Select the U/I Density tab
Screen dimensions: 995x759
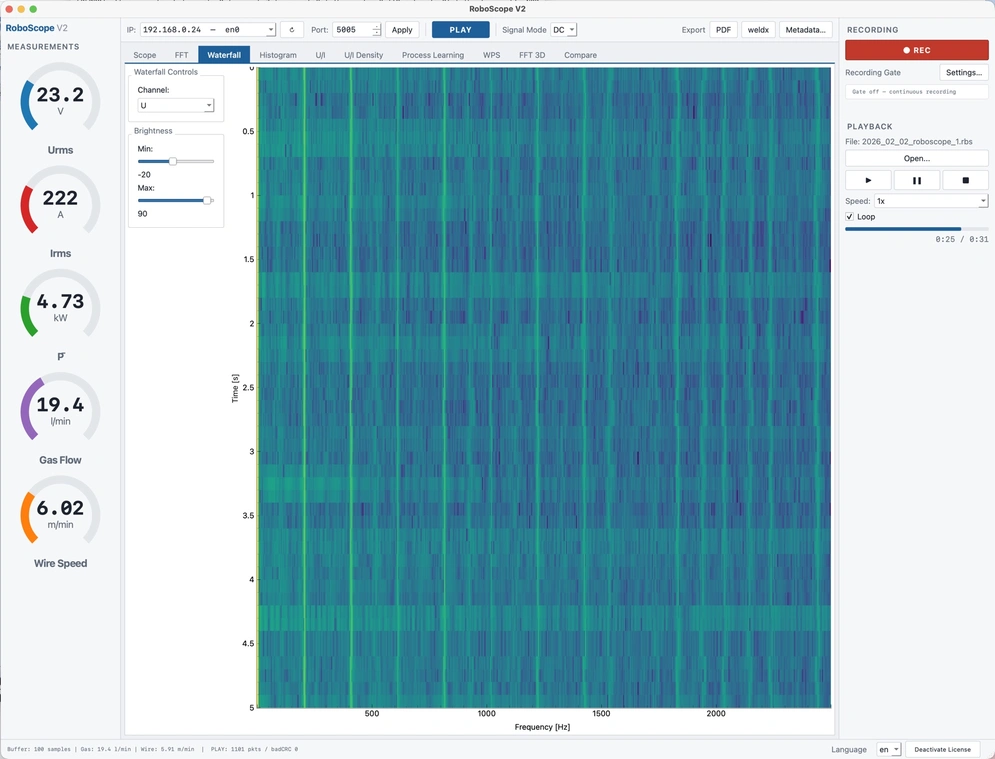tap(364, 55)
